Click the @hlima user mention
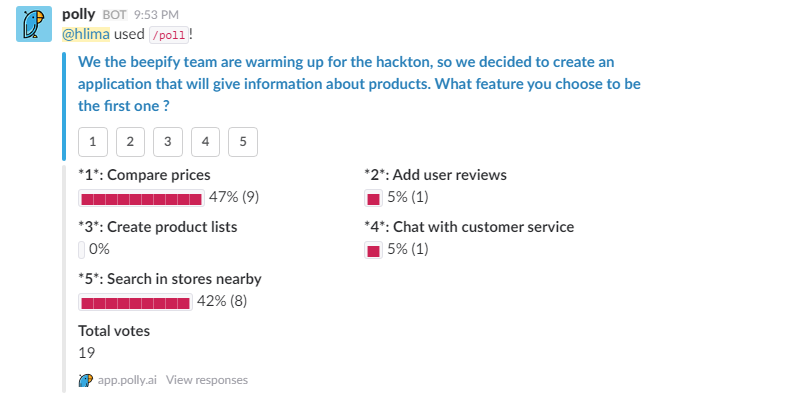 point(86,34)
